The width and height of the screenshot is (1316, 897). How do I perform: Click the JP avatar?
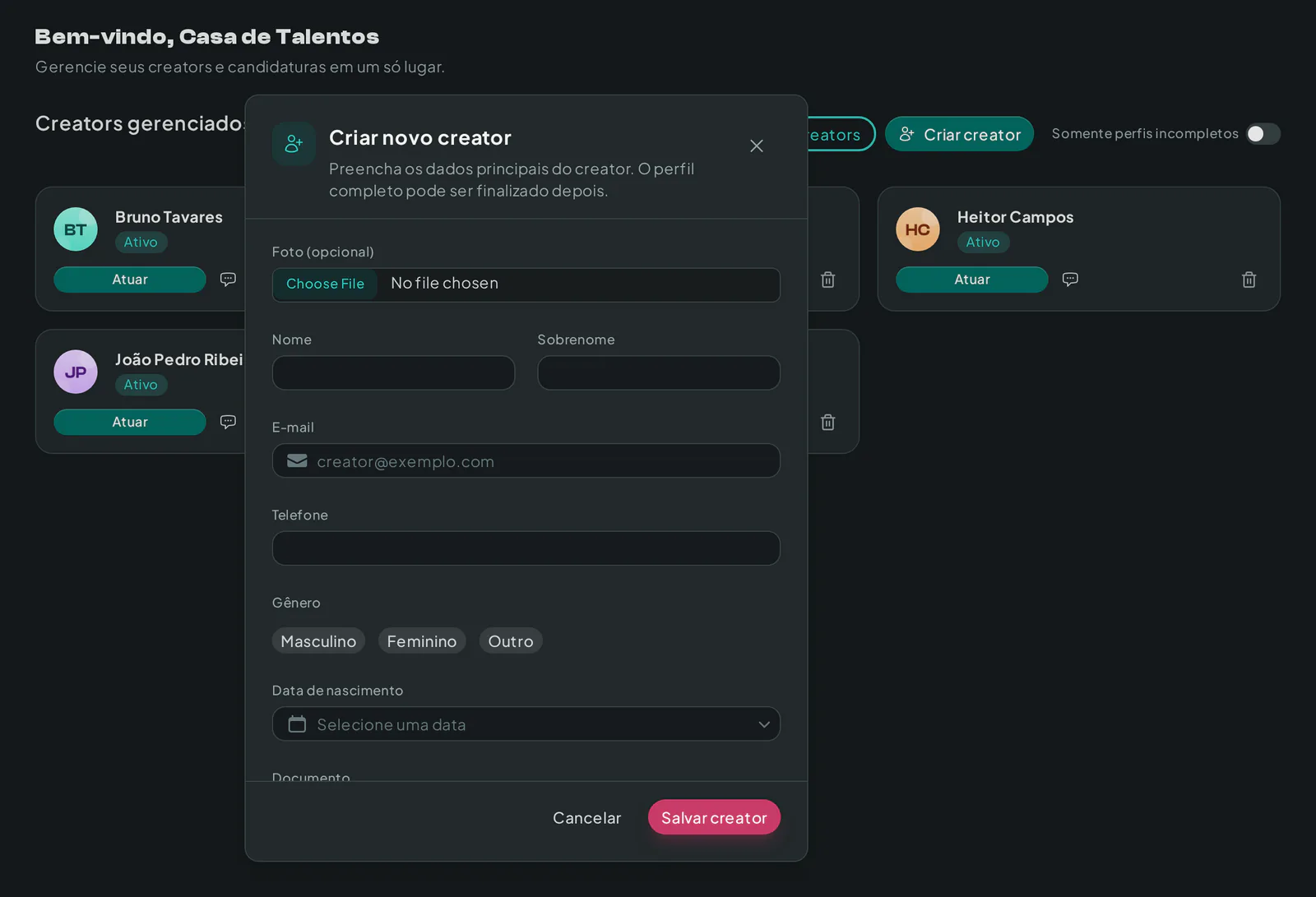(x=76, y=372)
